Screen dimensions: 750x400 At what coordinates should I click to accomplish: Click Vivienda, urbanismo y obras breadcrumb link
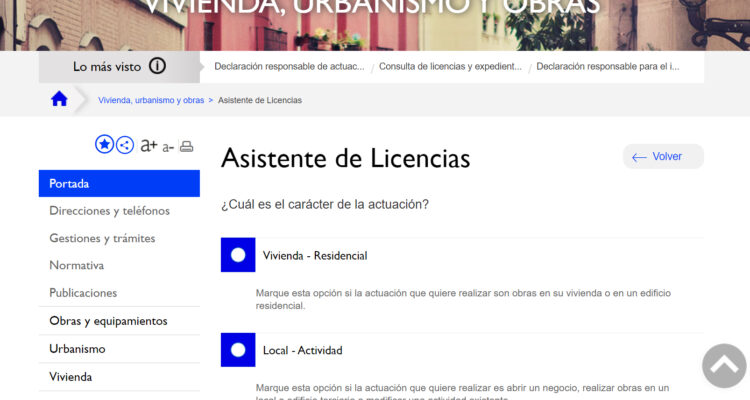151,100
